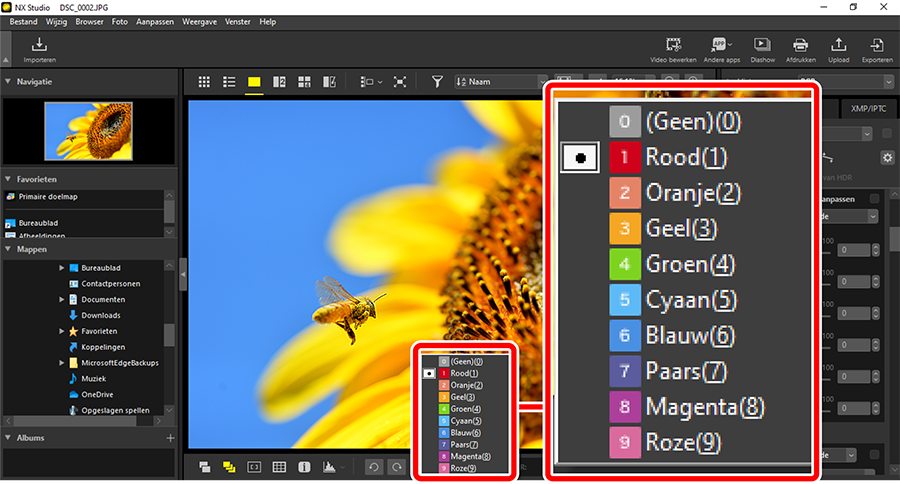The image size is (900, 484).
Task: Open settings gear in adjustments panel
Action: tap(887, 158)
